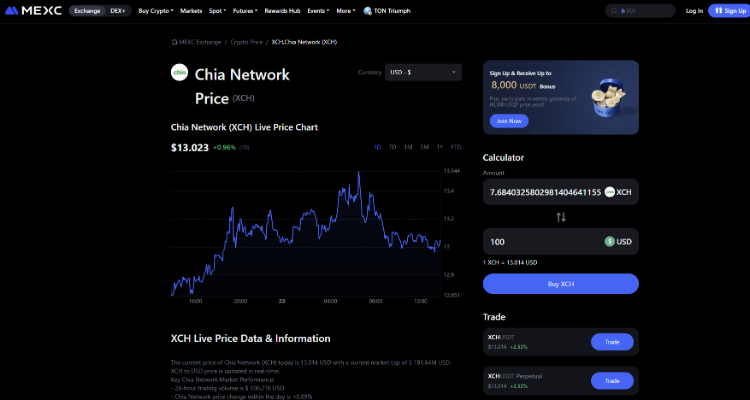Click Trade button for XCHUSDT

click(x=612, y=342)
